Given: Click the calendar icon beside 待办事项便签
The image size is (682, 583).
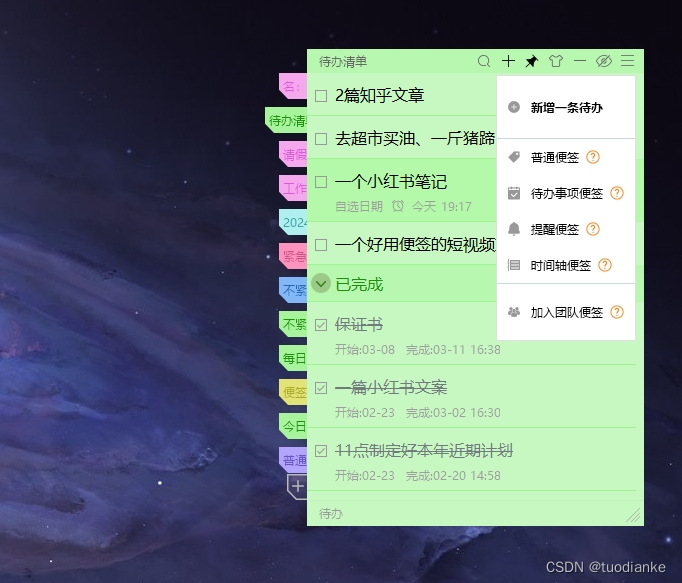Looking at the screenshot, I should (514, 193).
